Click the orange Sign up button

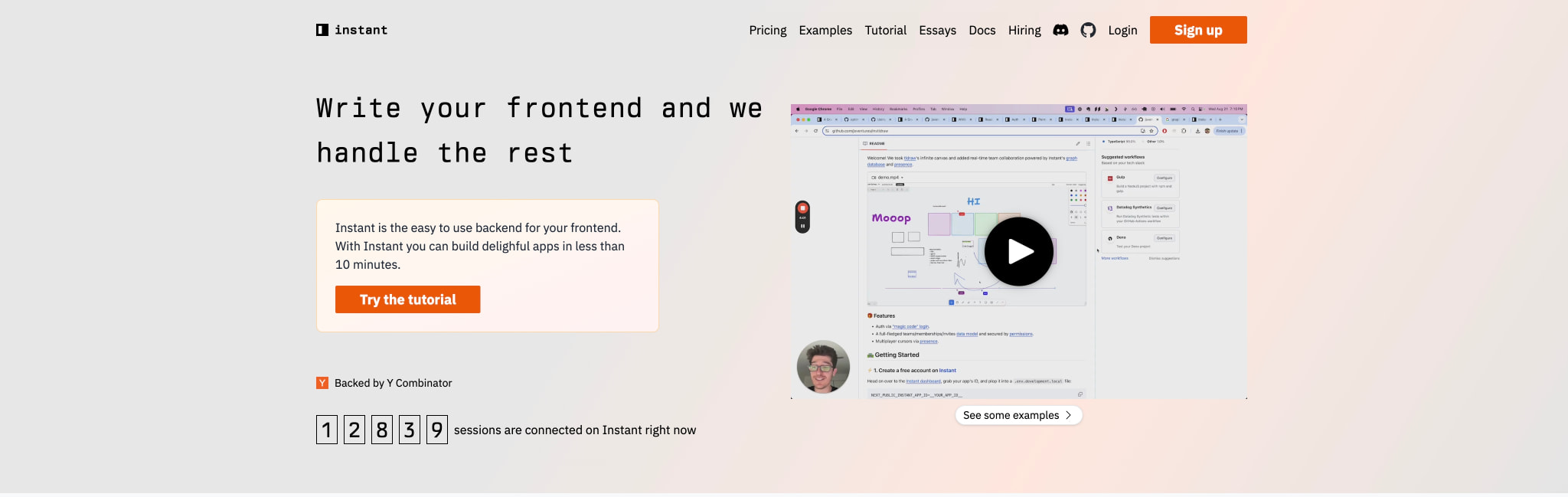(1198, 30)
